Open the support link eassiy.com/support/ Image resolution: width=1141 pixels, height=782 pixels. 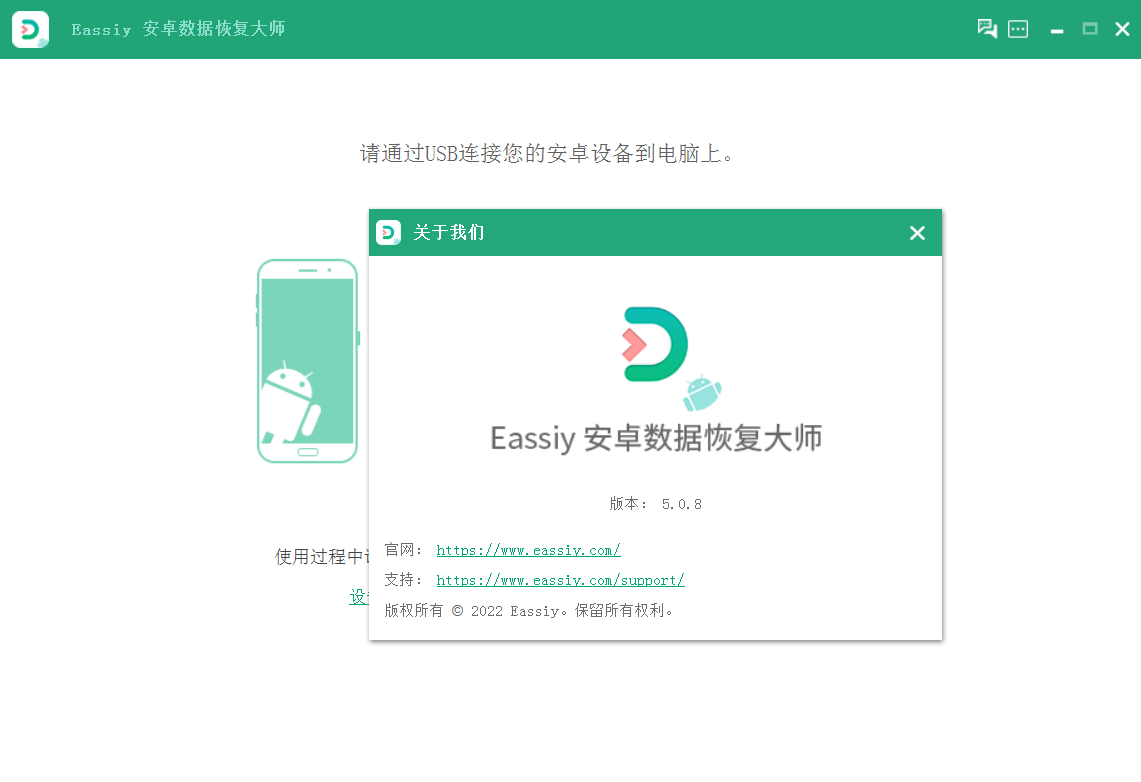pos(560,580)
